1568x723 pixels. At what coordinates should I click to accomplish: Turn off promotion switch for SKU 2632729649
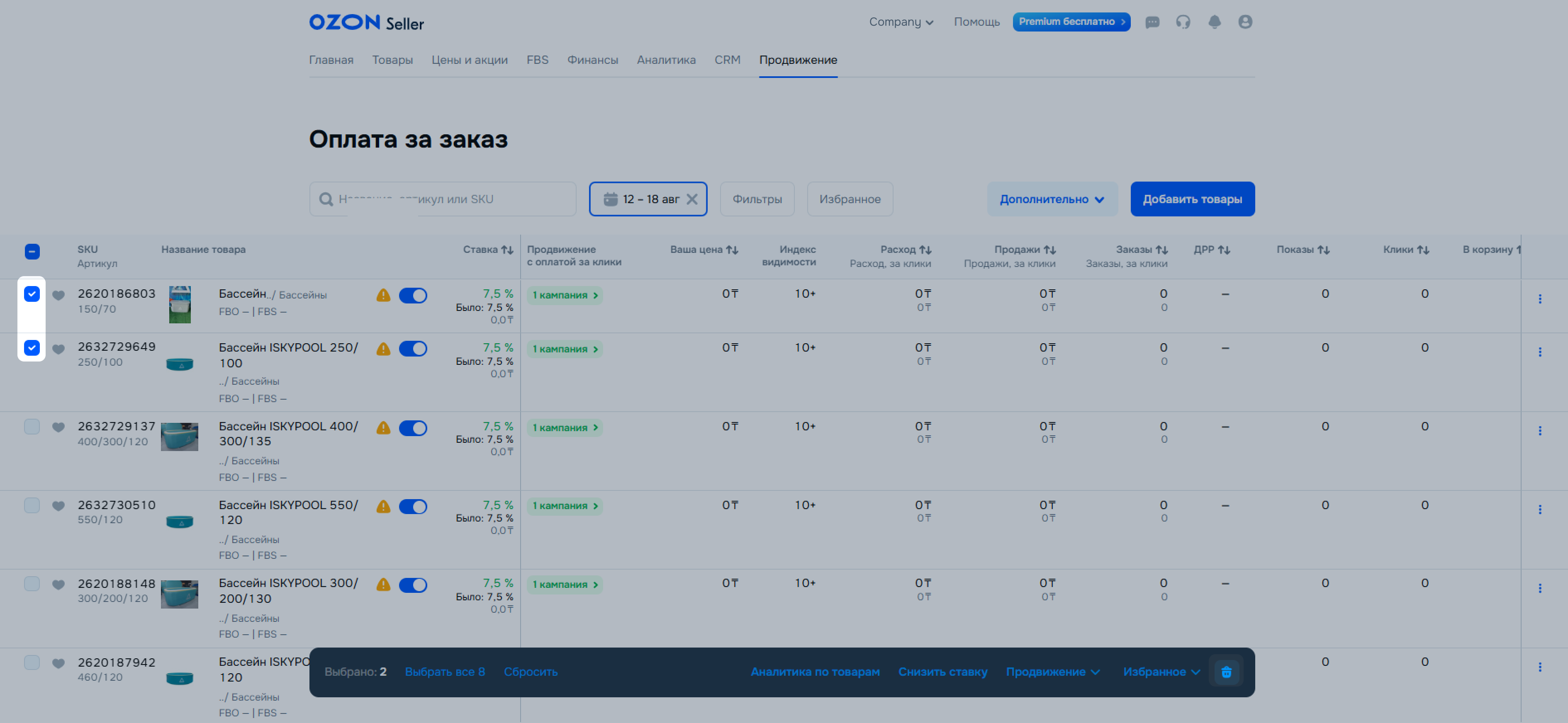413,349
